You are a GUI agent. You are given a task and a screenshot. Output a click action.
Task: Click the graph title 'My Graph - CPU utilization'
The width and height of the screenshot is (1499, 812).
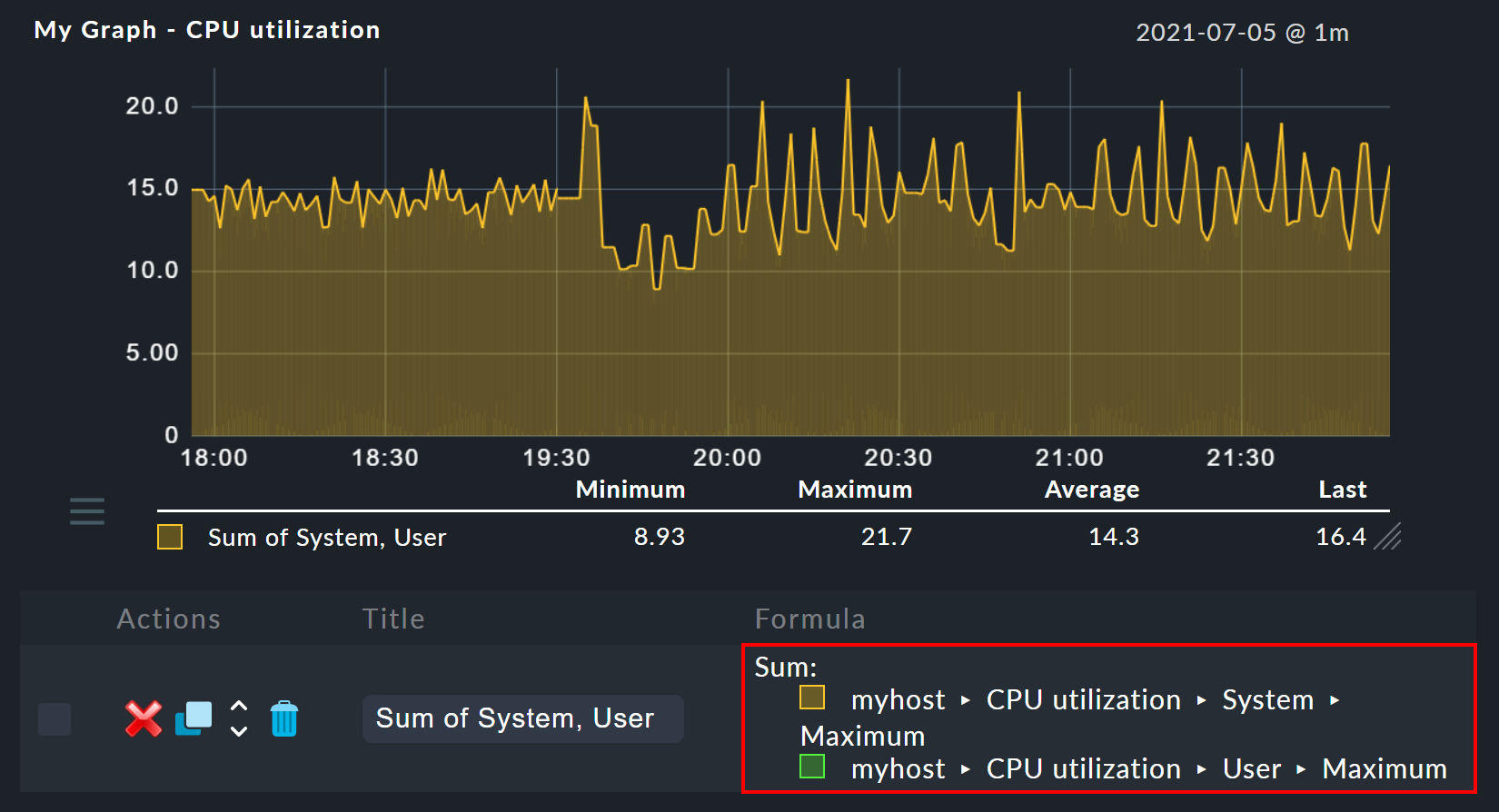pos(207,30)
